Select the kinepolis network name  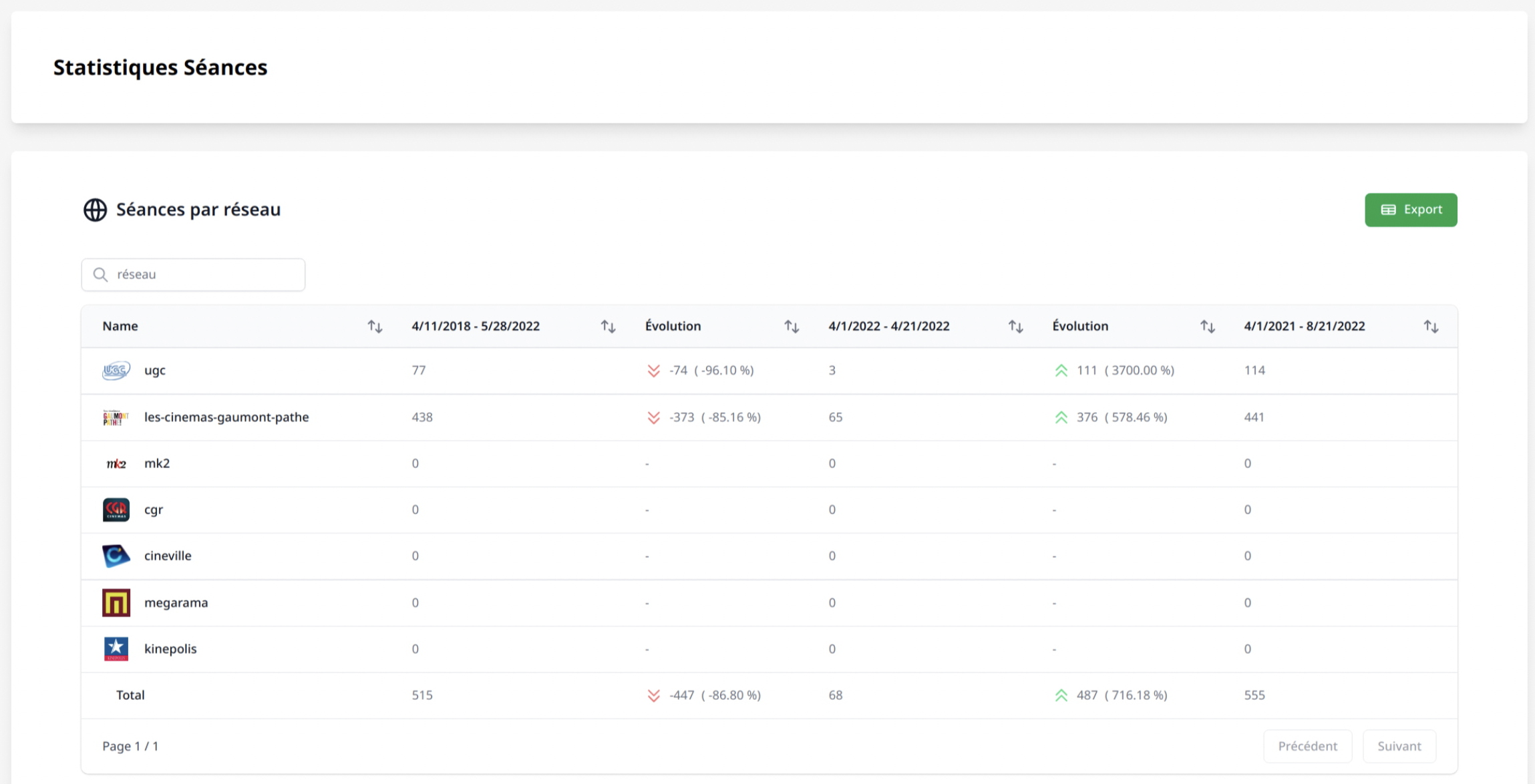pos(170,649)
